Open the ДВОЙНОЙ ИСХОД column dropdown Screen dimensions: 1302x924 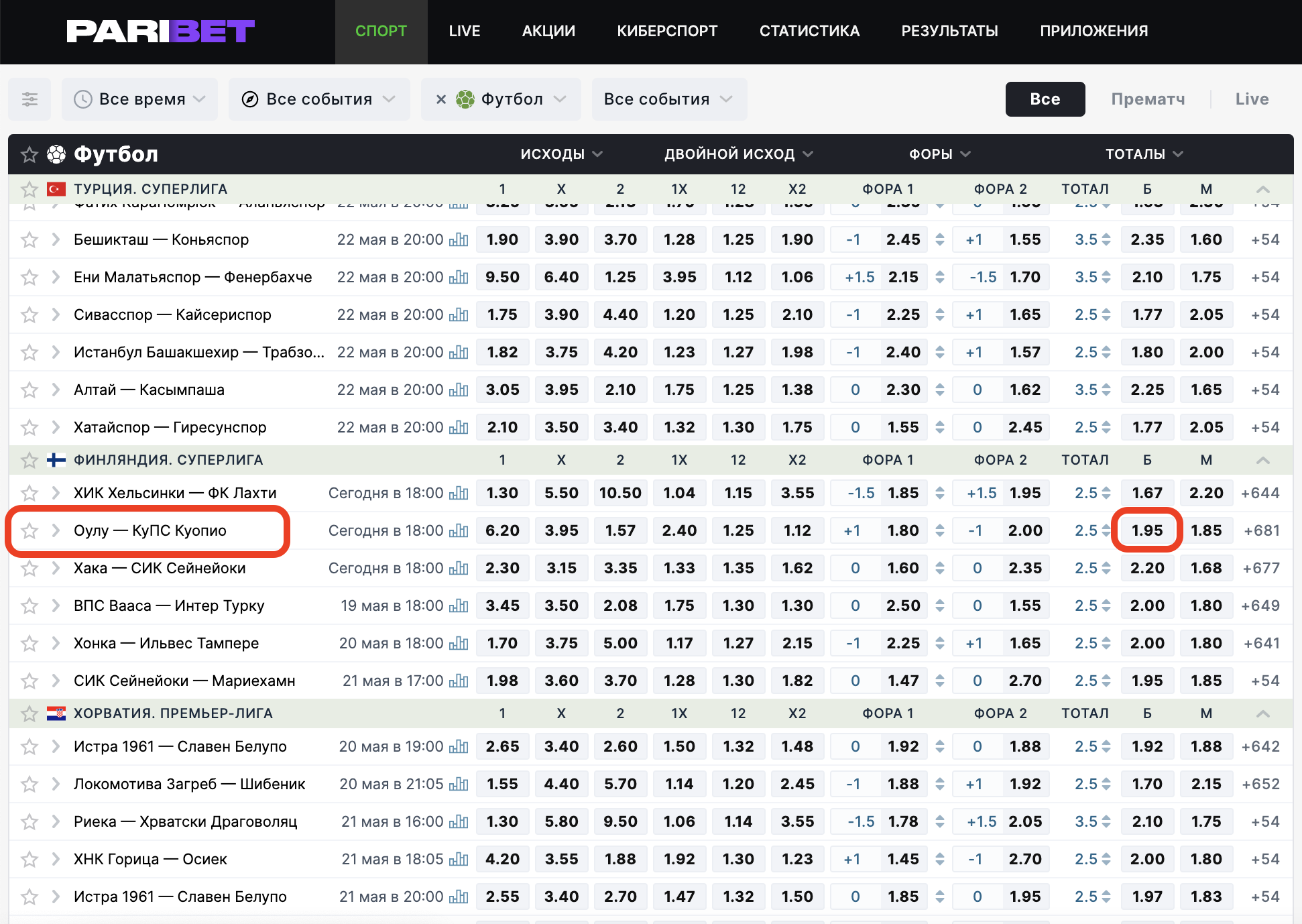738,154
